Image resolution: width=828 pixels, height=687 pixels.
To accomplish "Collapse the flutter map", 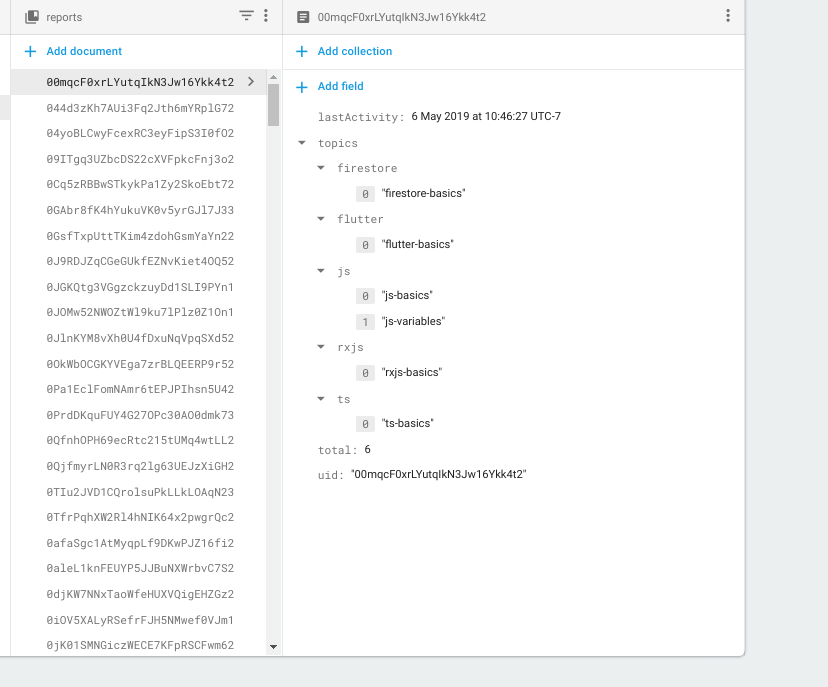I will tap(321, 219).
